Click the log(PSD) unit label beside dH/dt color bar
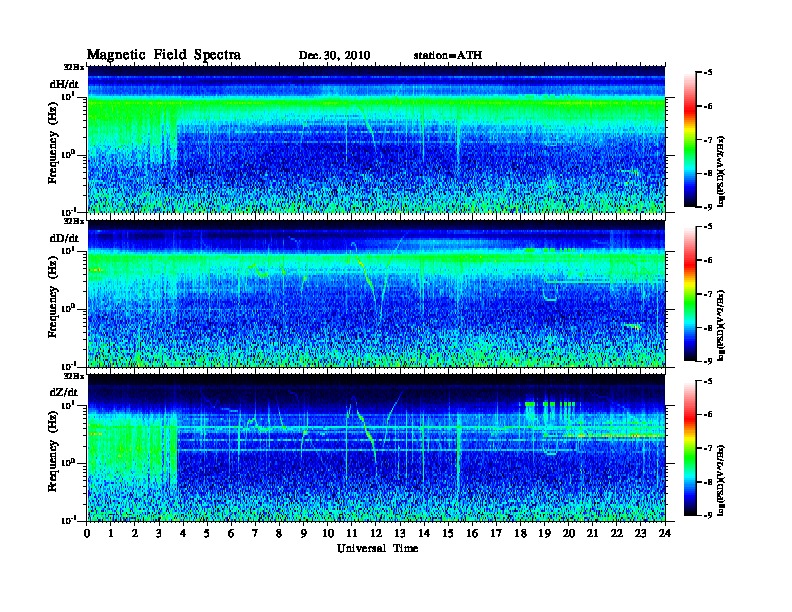Viewport: 792px width, 612px height. (x=722, y=171)
